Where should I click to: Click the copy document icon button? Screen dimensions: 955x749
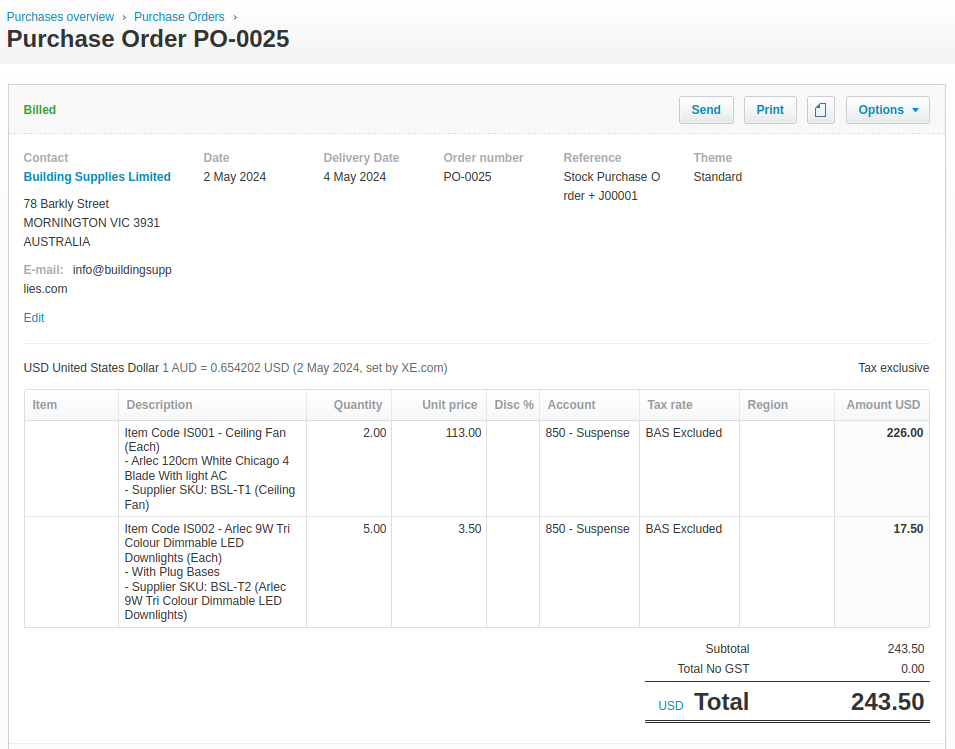point(820,110)
